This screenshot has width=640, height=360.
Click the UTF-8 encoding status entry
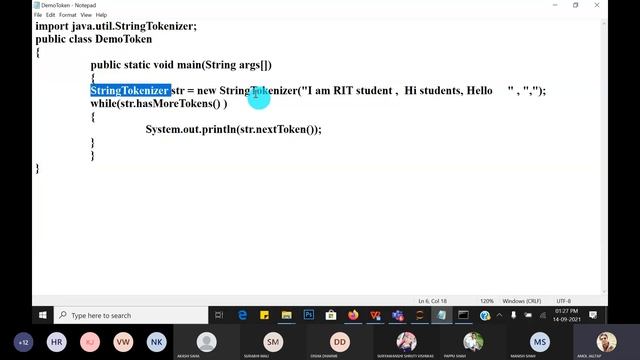pyautogui.click(x=564, y=301)
